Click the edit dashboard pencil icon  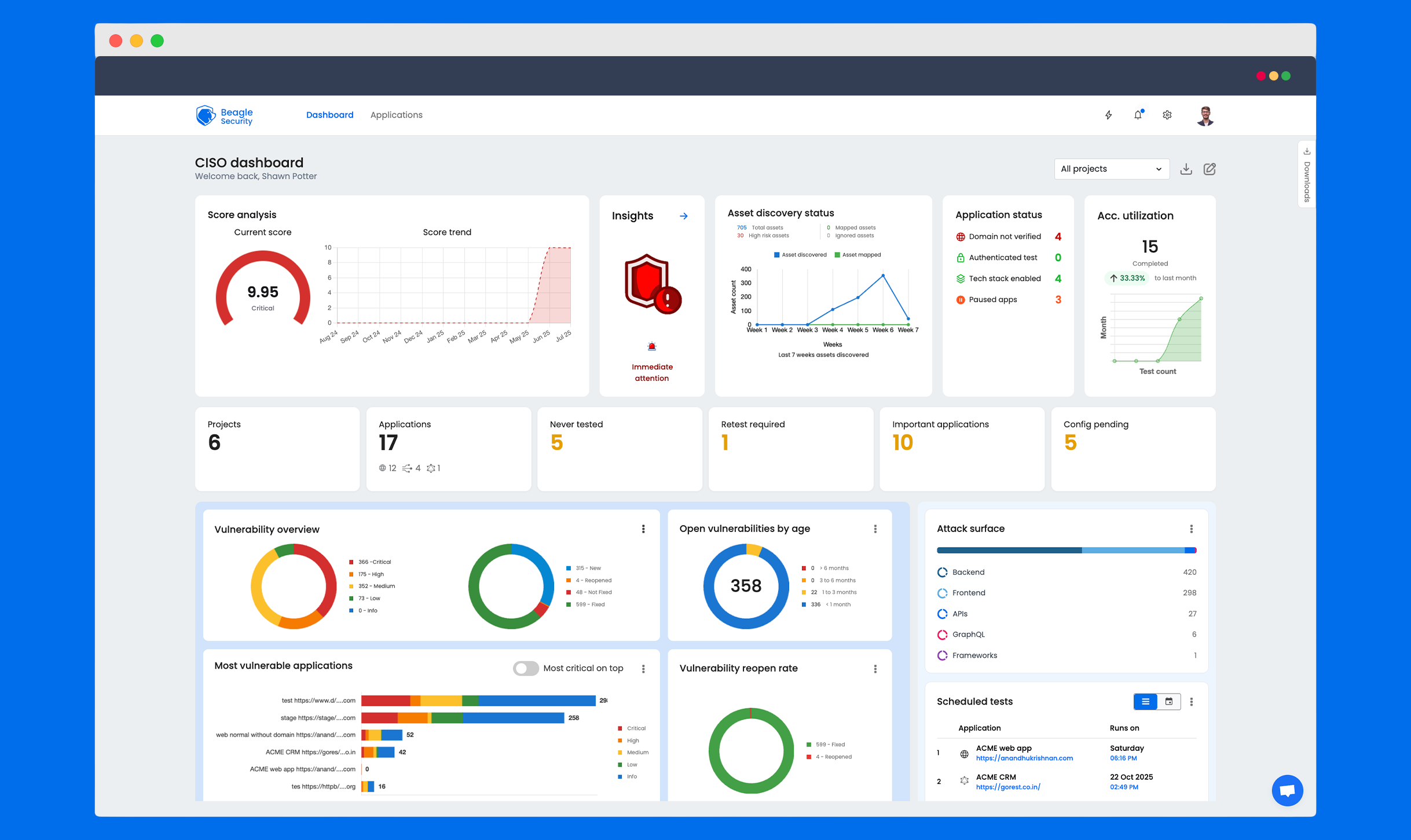(1210, 168)
